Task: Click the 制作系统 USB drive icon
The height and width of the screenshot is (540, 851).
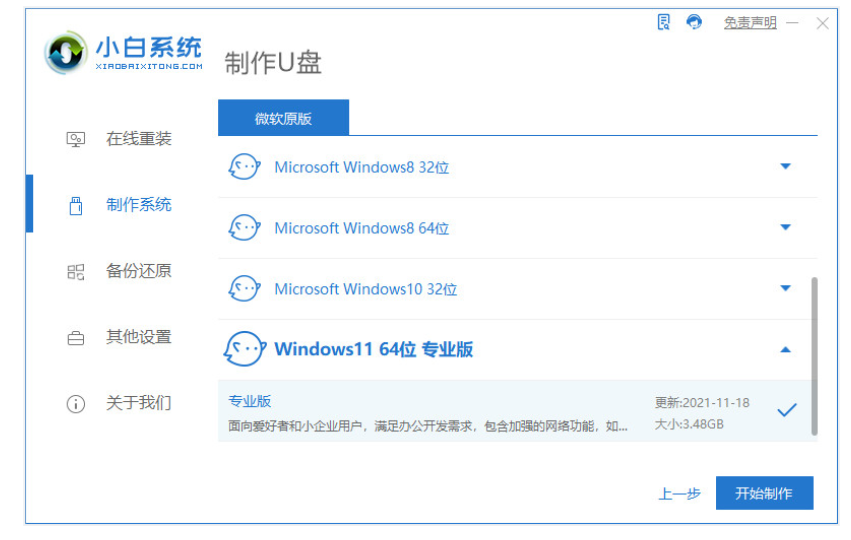Action: click(x=76, y=205)
